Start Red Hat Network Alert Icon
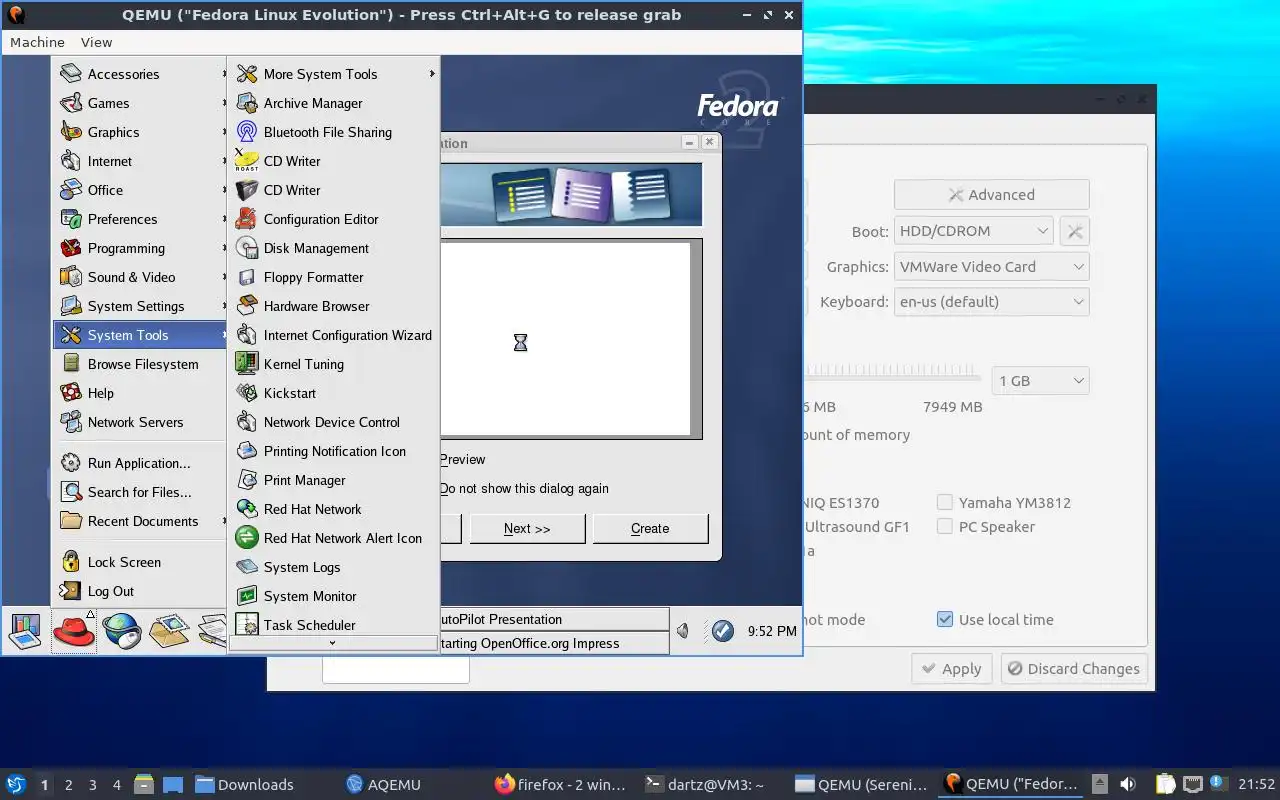The image size is (1280, 800). 333,538
